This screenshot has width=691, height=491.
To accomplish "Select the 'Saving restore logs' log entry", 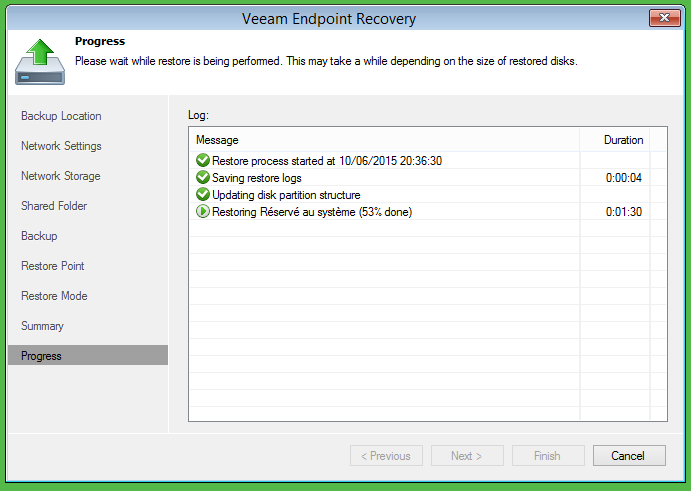I will (427, 178).
